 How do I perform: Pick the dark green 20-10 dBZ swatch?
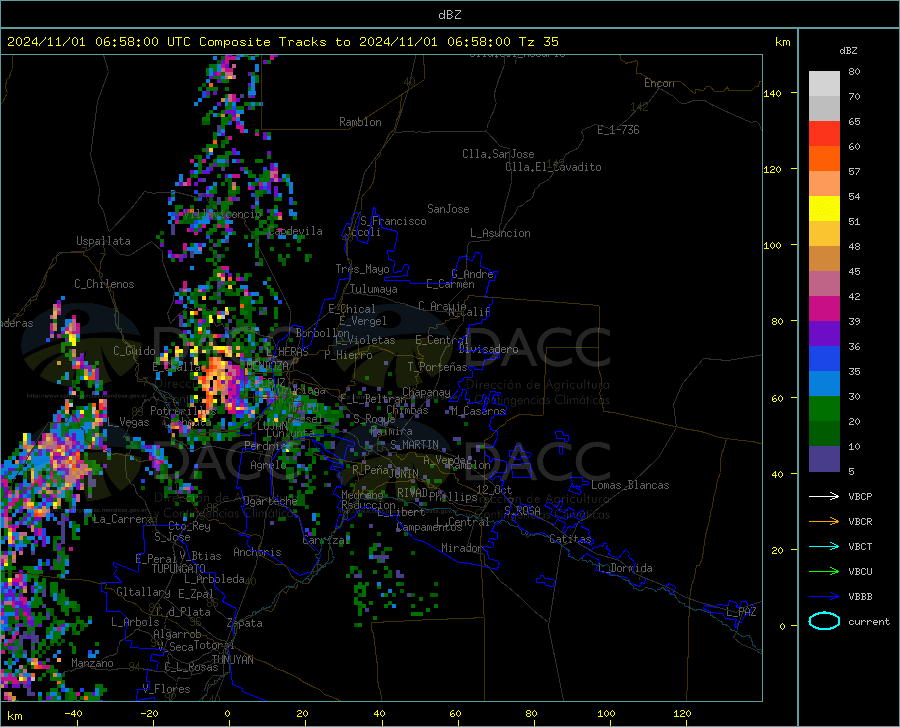point(824,434)
